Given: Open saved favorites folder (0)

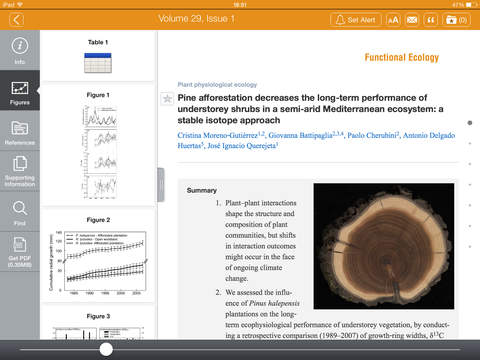Looking at the screenshot, I should pos(456,20).
